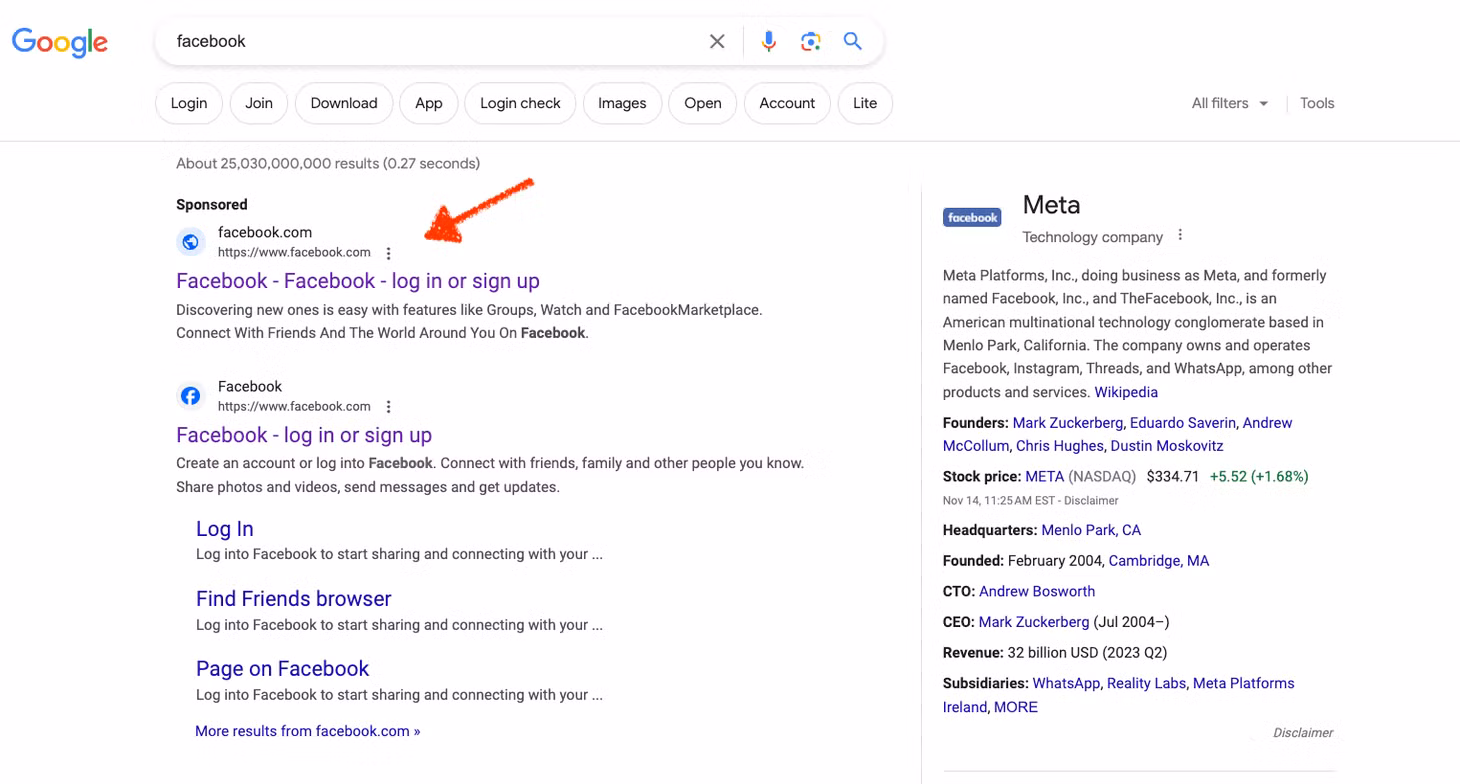
Task: Select the App filter chip
Action: coord(429,103)
